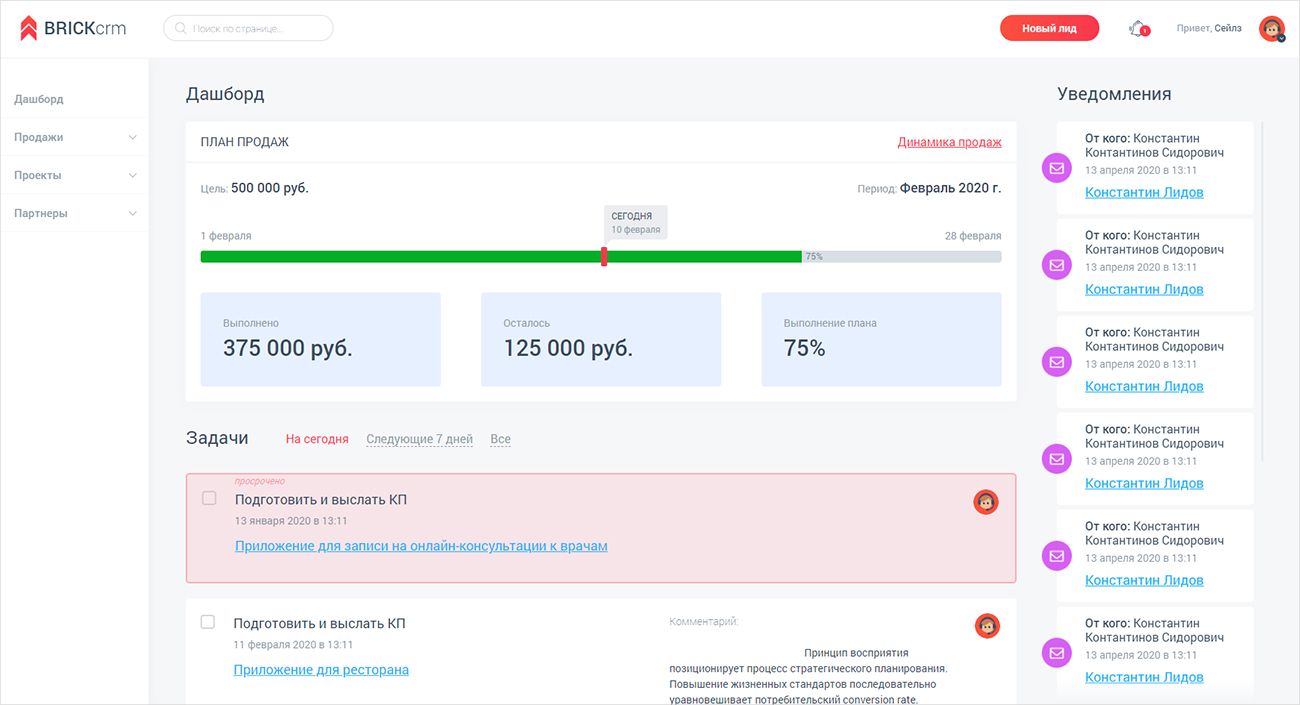Image resolution: width=1300 pixels, height=705 pixels.
Task: Click the second notification envelope icon
Action: point(1057,265)
